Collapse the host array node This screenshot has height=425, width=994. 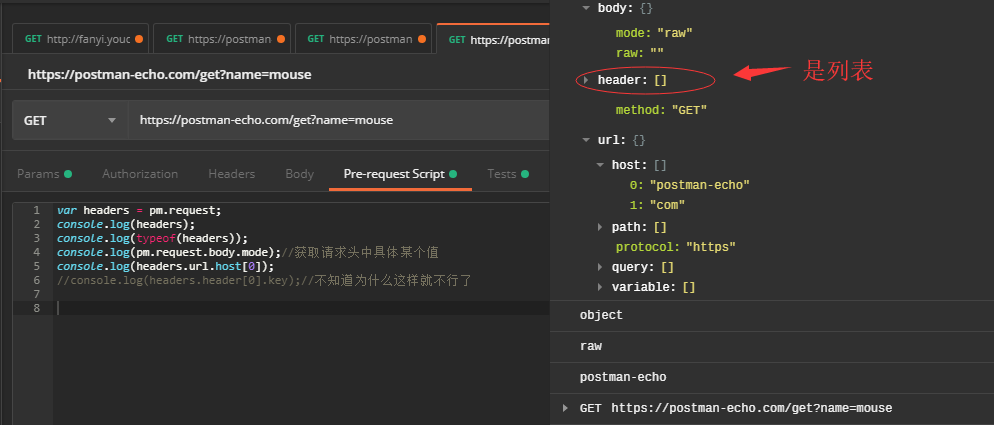tap(600, 165)
